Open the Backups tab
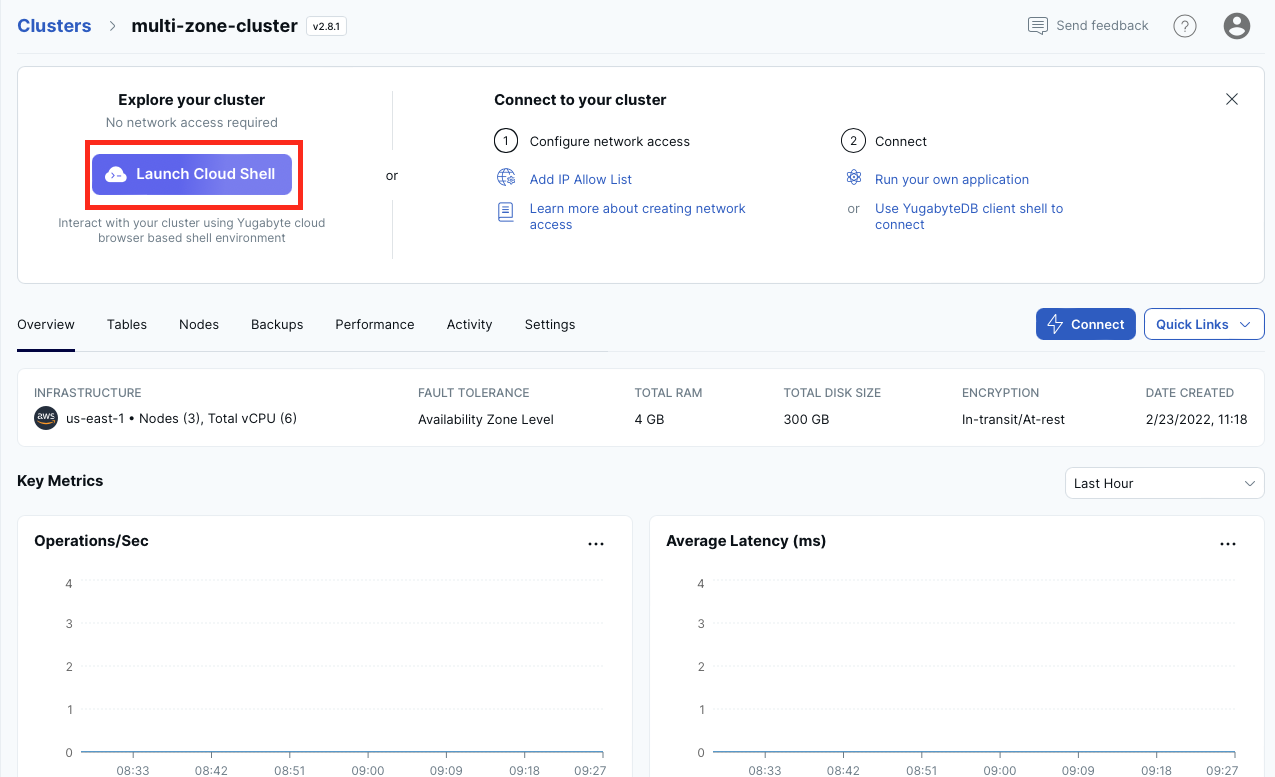Viewport: 1275px width, 777px height. pyautogui.click(x=276, y=324)
